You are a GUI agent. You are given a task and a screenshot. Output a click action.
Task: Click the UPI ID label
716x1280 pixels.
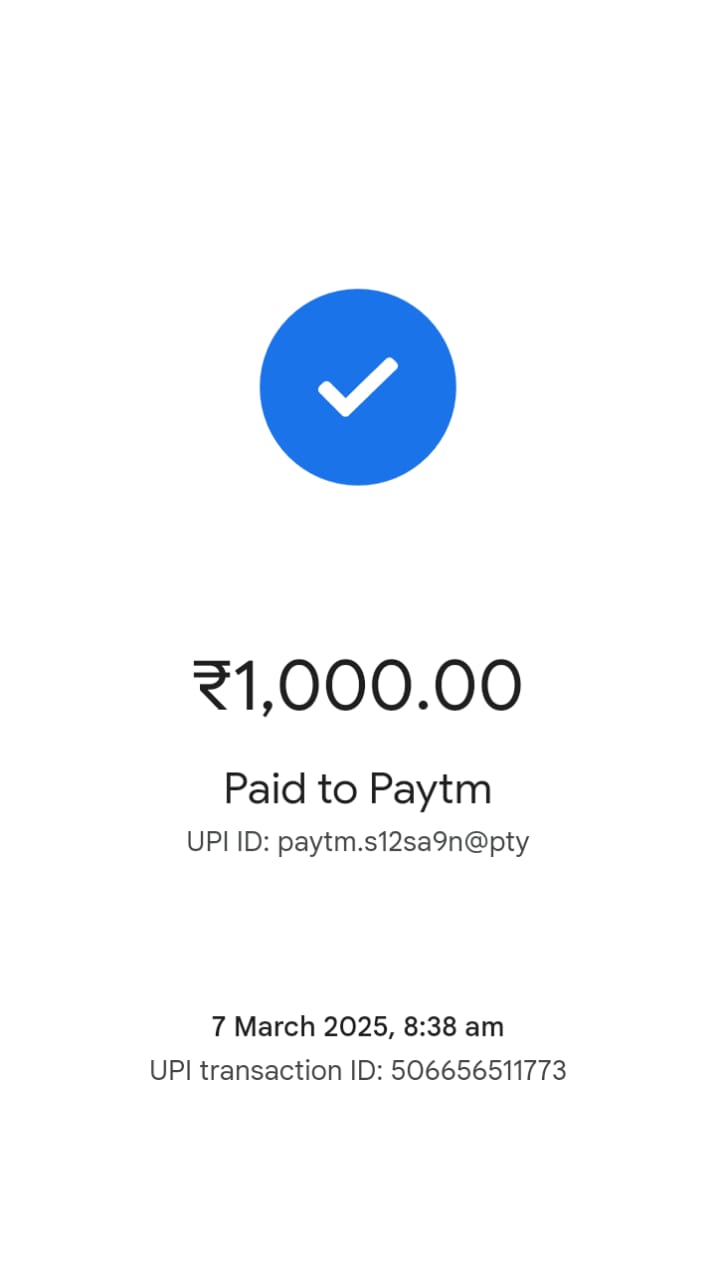point(228,842)
